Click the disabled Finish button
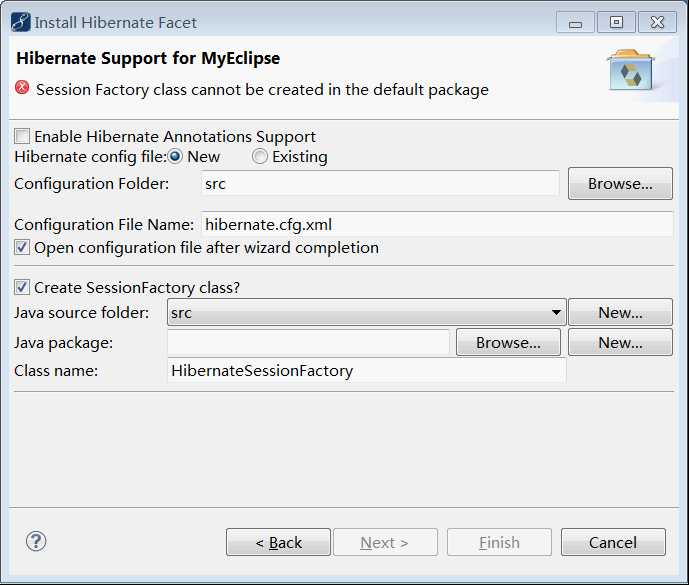Screen dimensions: 689x585 (499, 543)
